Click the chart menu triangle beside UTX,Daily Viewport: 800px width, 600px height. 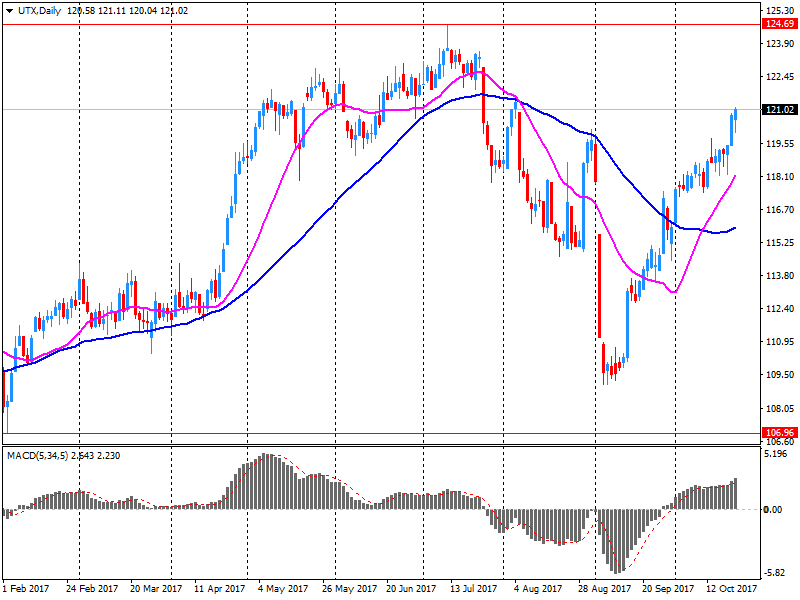click(x=9, y=11)
